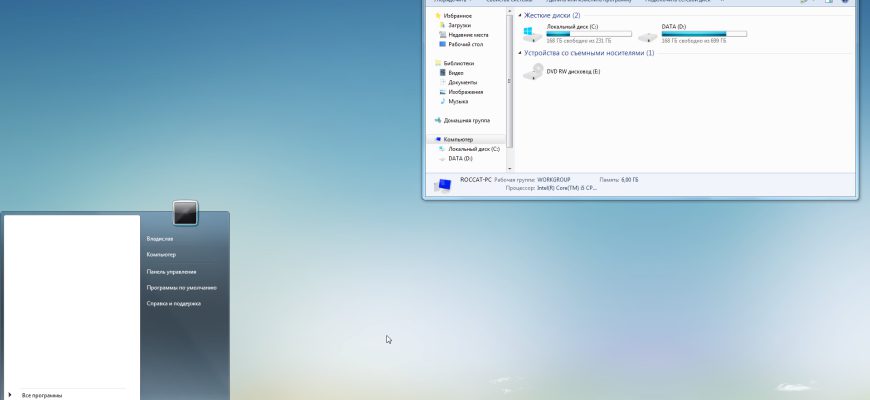
Task: Collapse Устройства со съемными носителями group
Action: 520,53
